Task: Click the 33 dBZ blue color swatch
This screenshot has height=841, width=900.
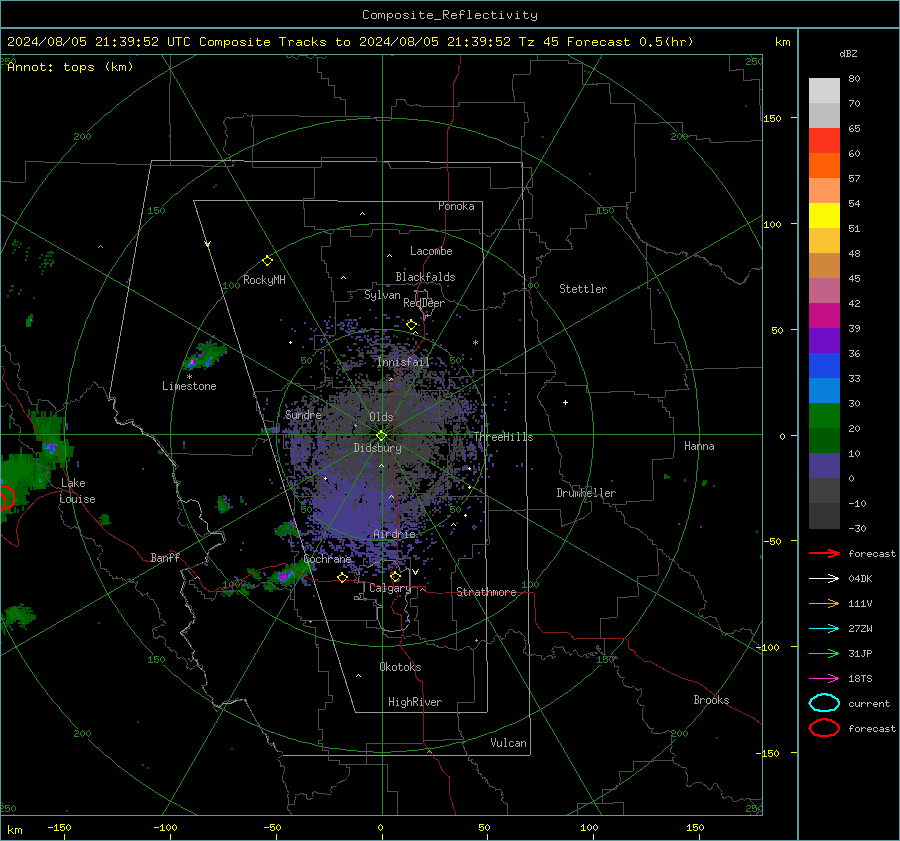Action: (x=824, y=366)
